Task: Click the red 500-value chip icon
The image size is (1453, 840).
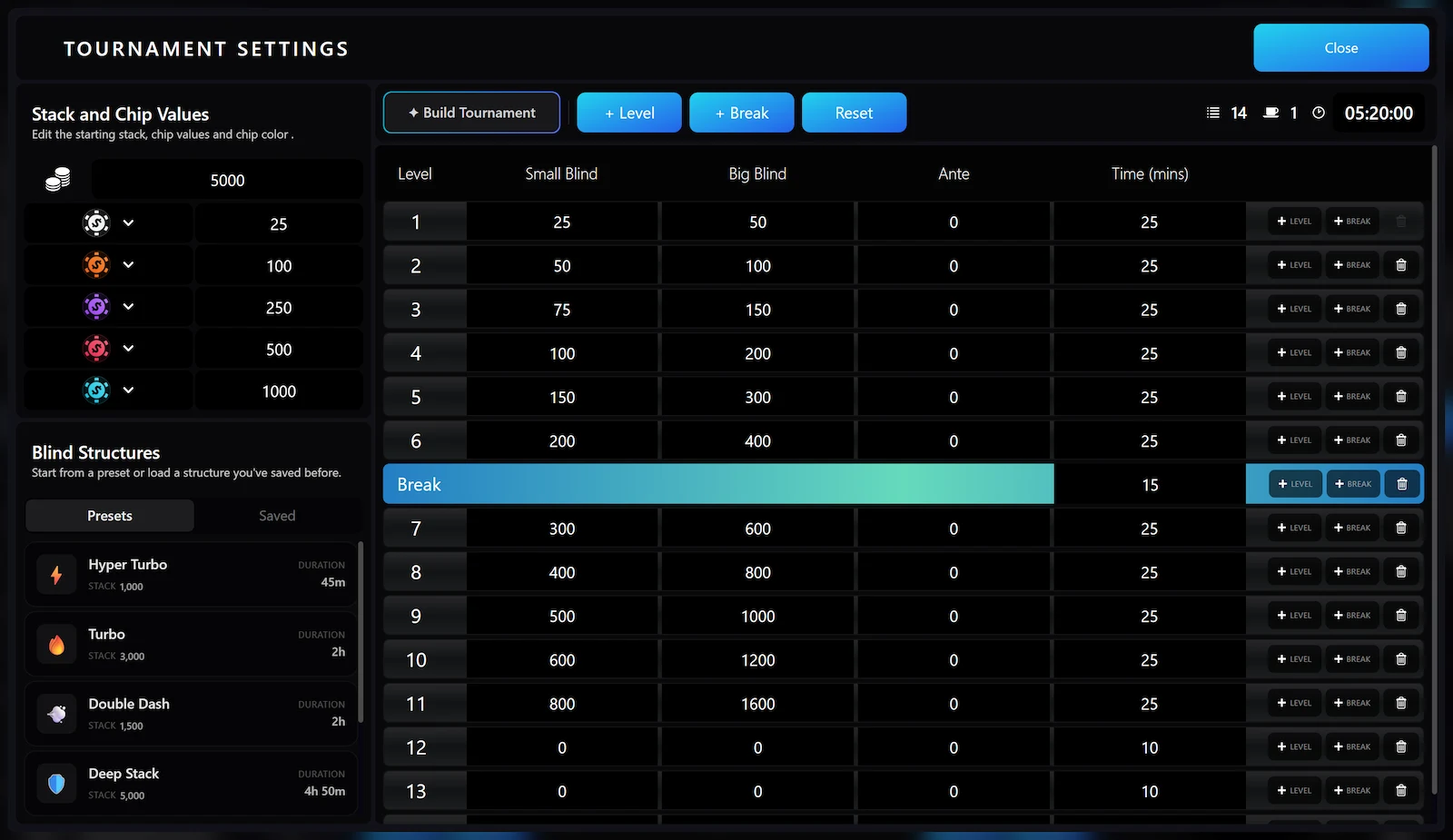Action: 96,348
